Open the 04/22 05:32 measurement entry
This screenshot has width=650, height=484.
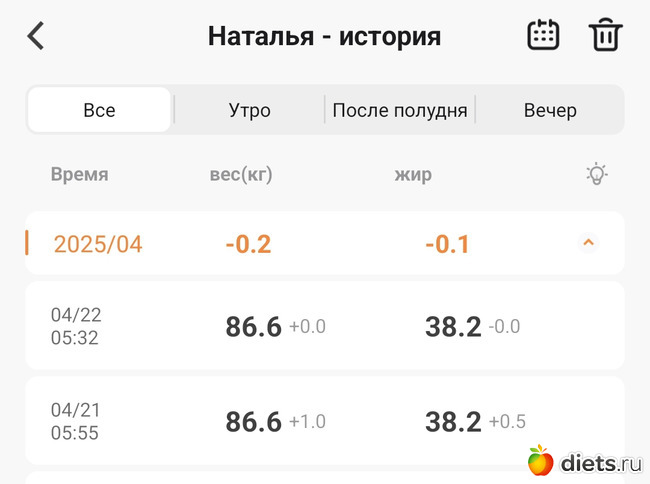pyautogui.click(x=325, y=326)
